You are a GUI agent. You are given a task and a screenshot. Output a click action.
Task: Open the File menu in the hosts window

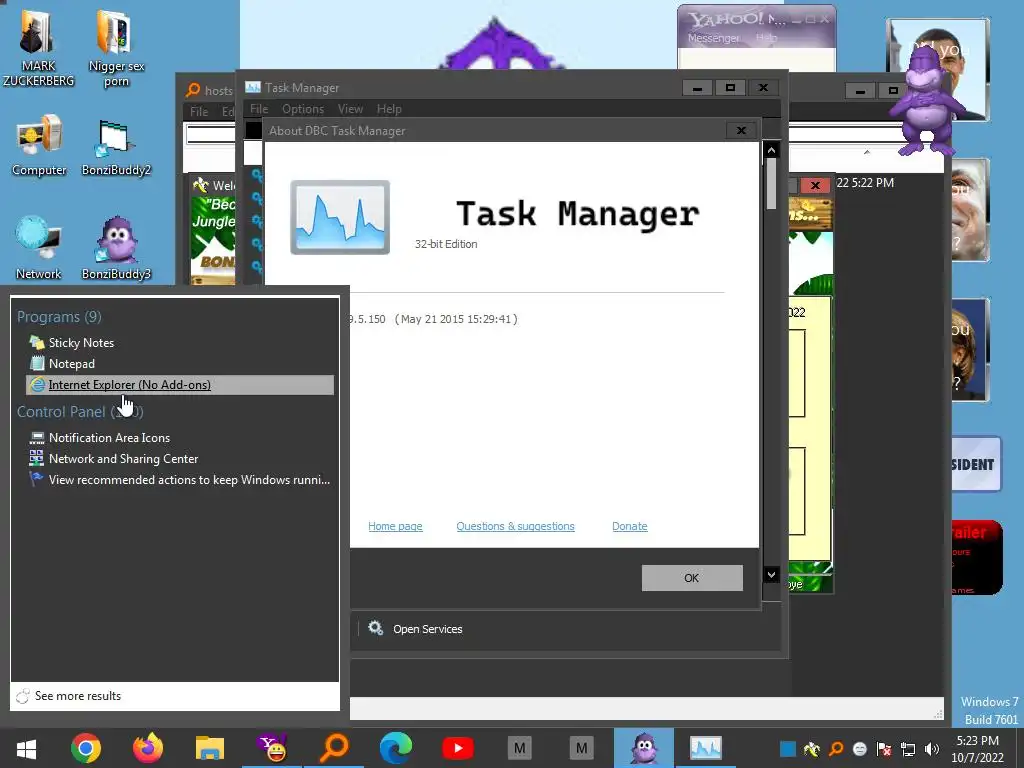point(199,112)
